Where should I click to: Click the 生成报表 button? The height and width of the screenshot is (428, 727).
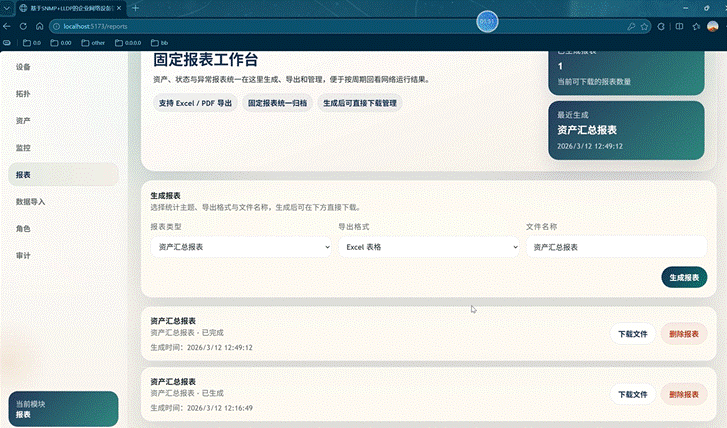click(x=684, y=277)
